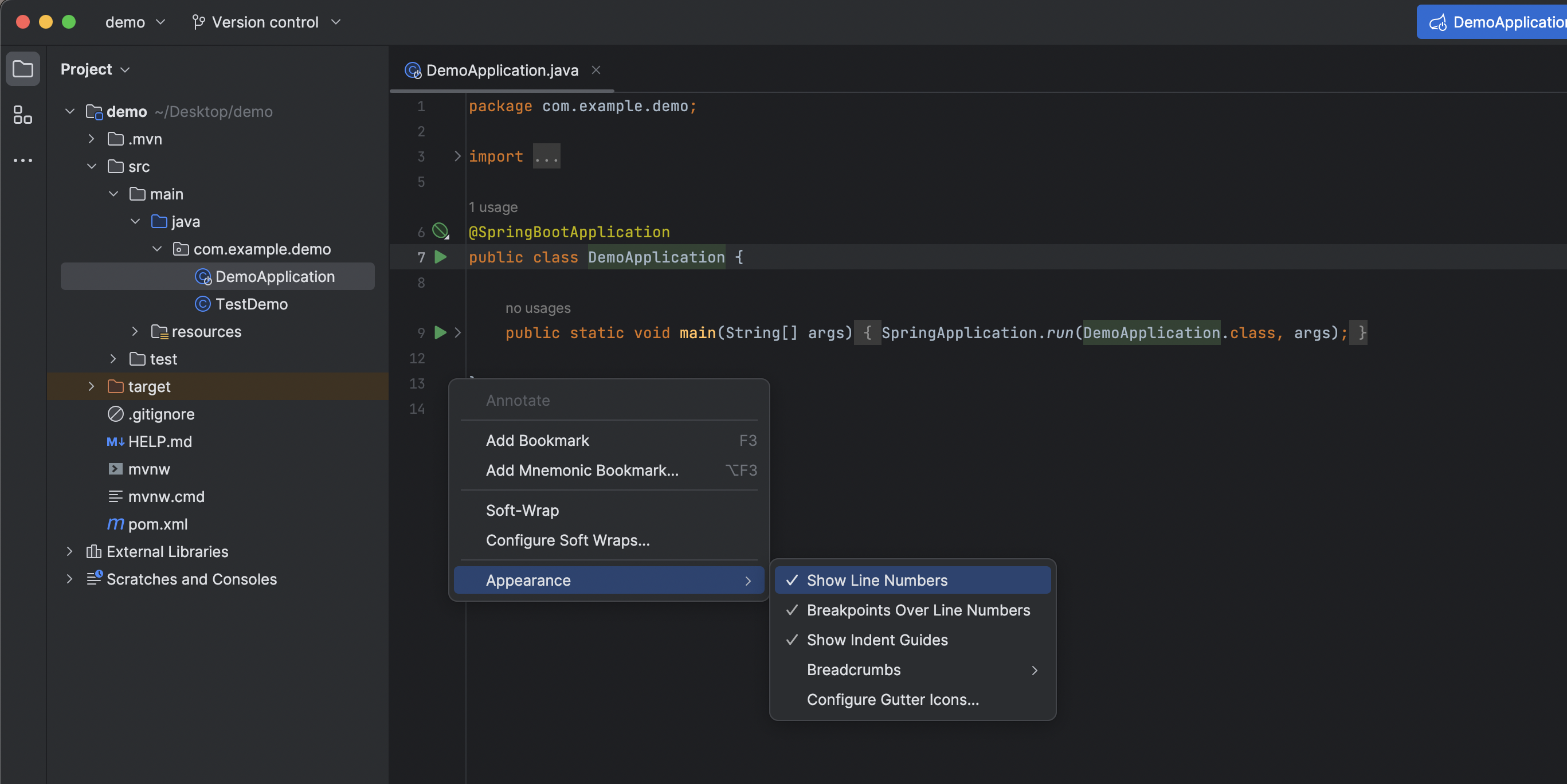Open the Project tool window folder icon
This screenshot has height=784, width=1567.
(22, 69)
